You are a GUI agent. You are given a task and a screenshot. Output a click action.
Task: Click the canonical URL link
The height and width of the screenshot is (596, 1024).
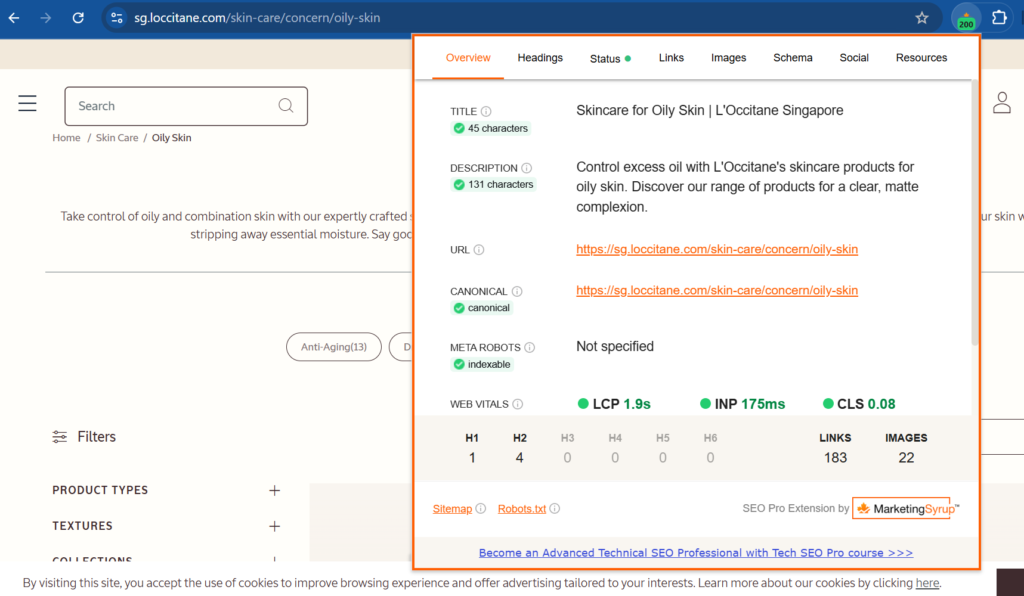[717, 291]
